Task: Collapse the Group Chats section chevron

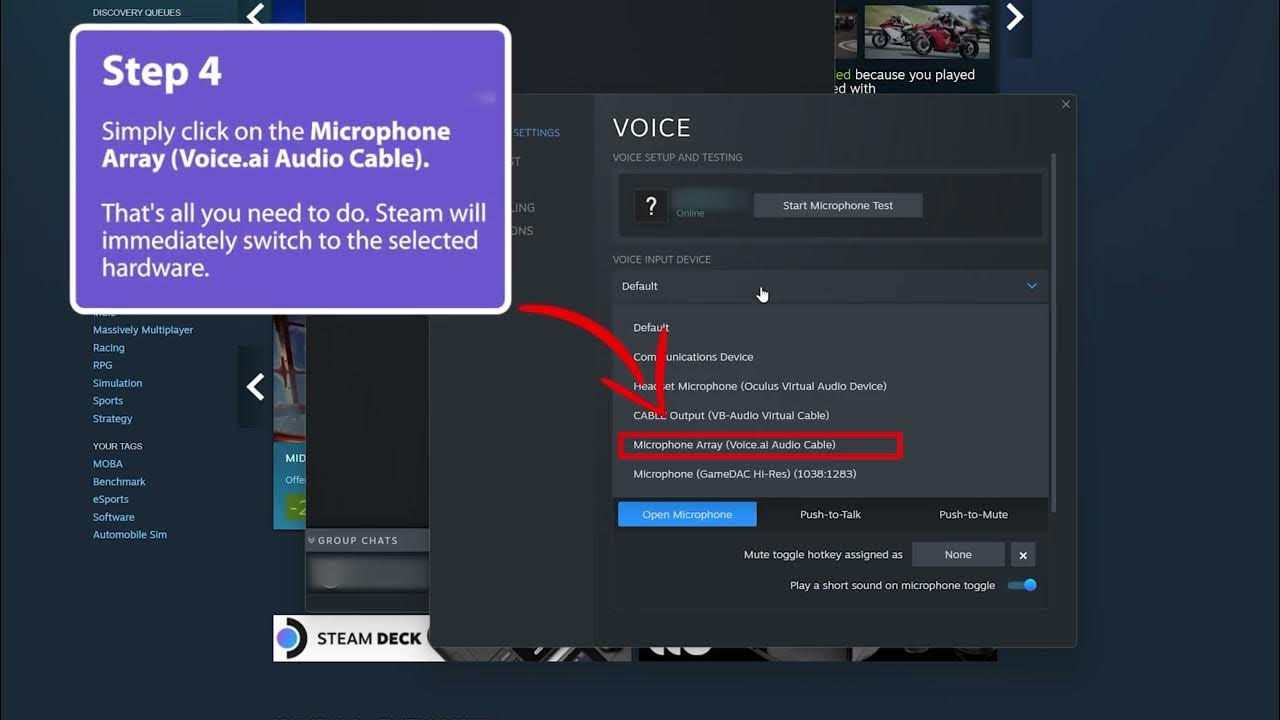Action: [x=311, y=540]
